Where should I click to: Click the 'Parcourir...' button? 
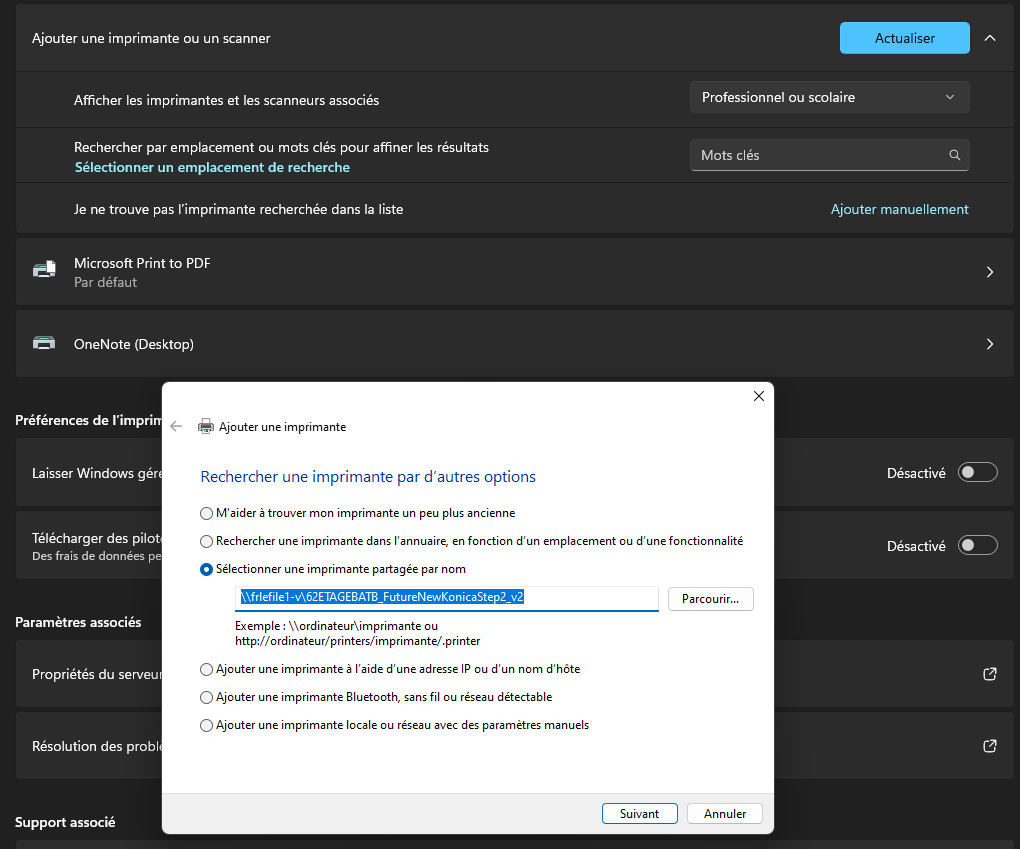point(710,598)
